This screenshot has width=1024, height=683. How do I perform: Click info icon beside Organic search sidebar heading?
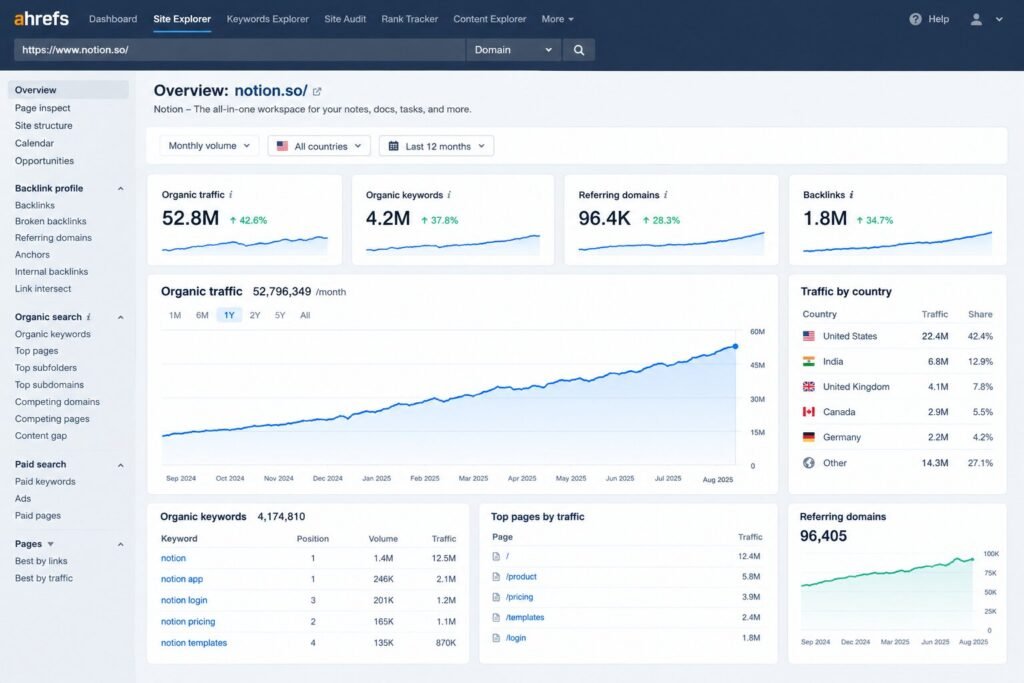[88, 317]
